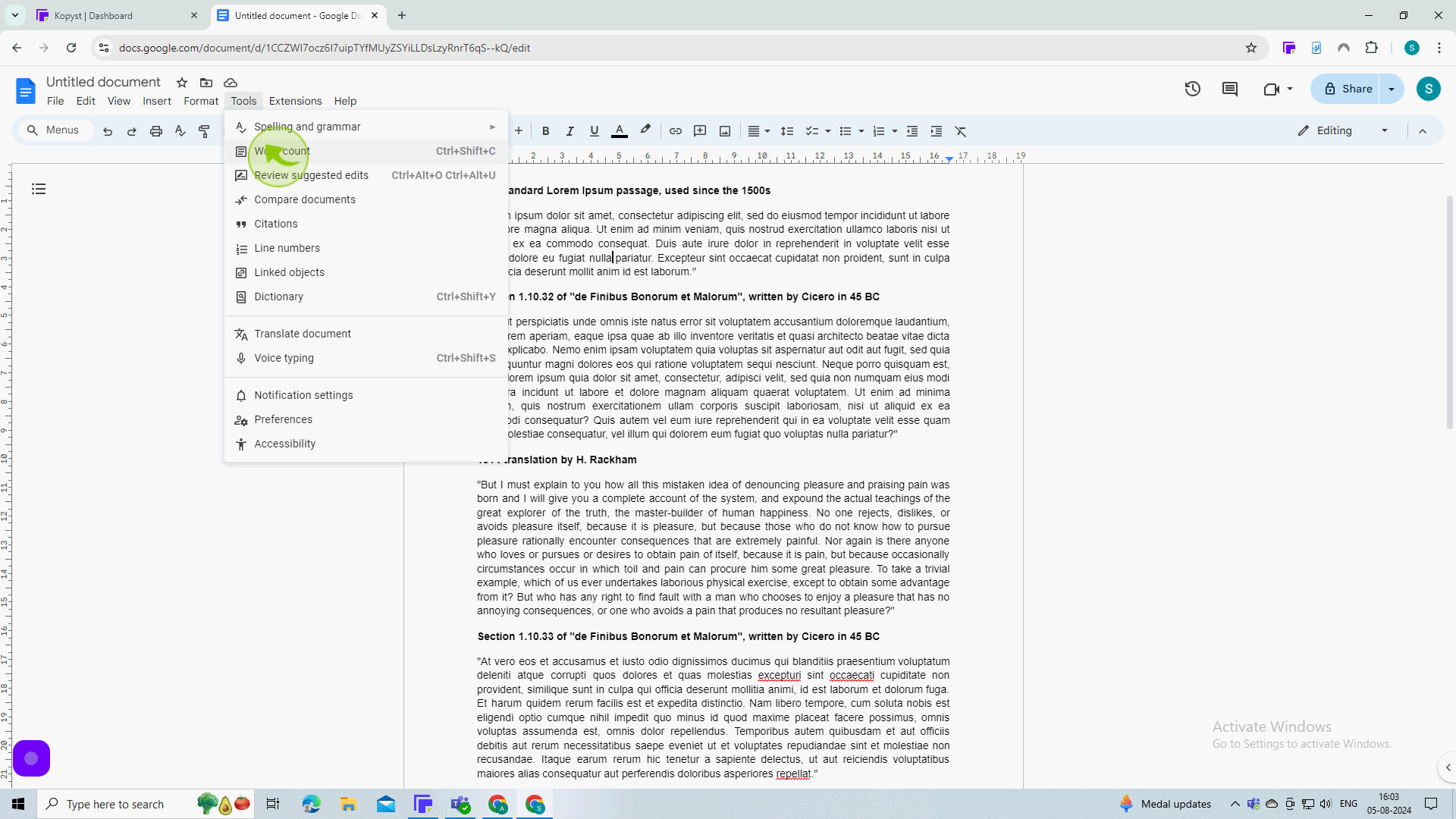Open the View menu
1456x819 pixels.
point(118,101)
